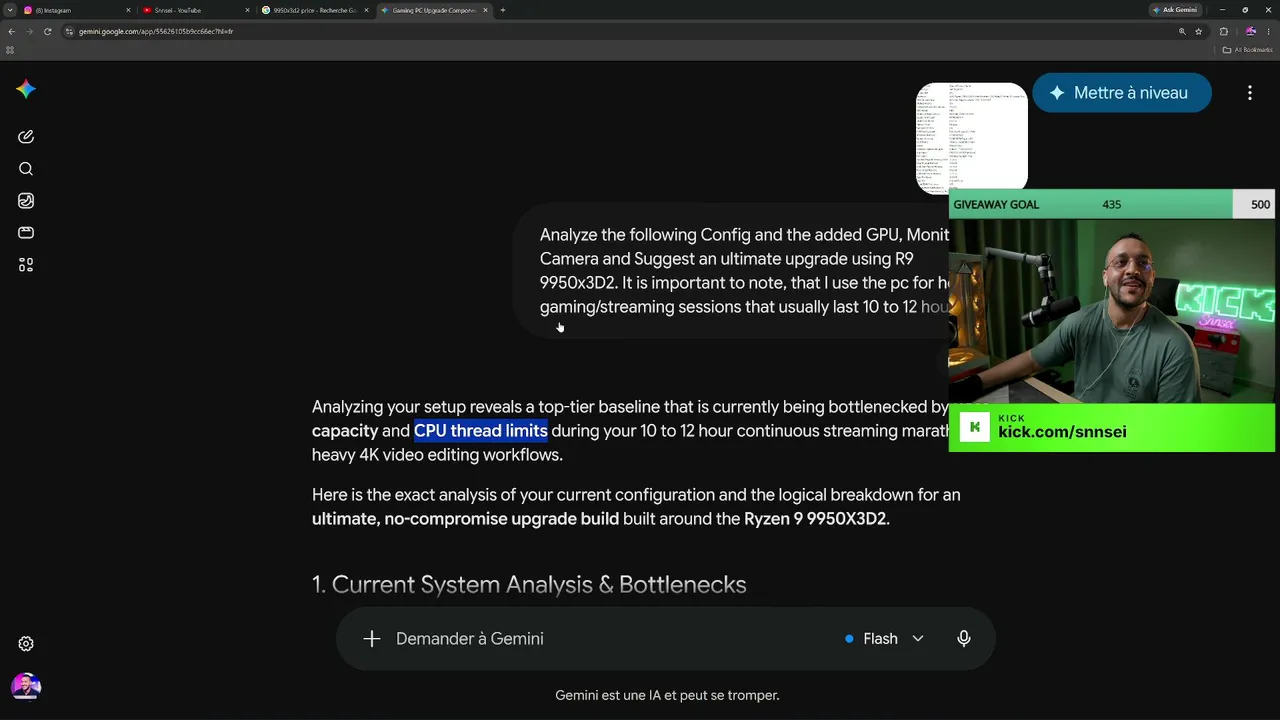Viewport: 1280px width, 720px height.
Task: Expand the tab search dropdown arrow
Action: pos(11,10)
